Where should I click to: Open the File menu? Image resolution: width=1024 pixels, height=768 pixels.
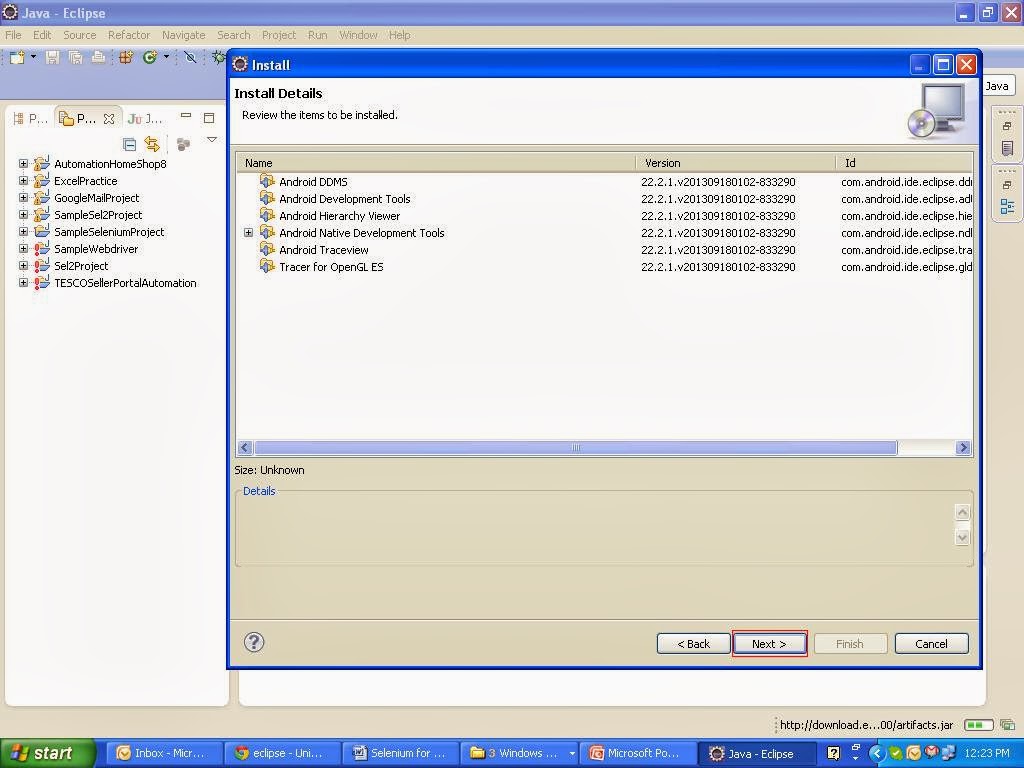13,35
